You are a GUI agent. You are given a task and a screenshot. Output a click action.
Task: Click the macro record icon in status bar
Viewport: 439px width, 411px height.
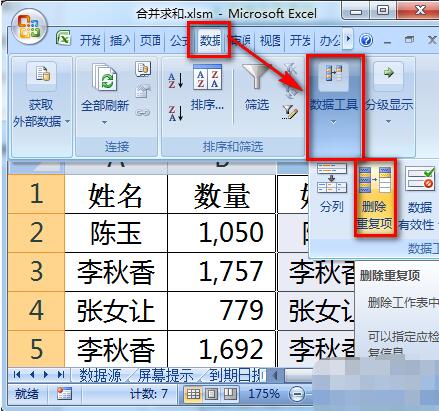(64, 394)
